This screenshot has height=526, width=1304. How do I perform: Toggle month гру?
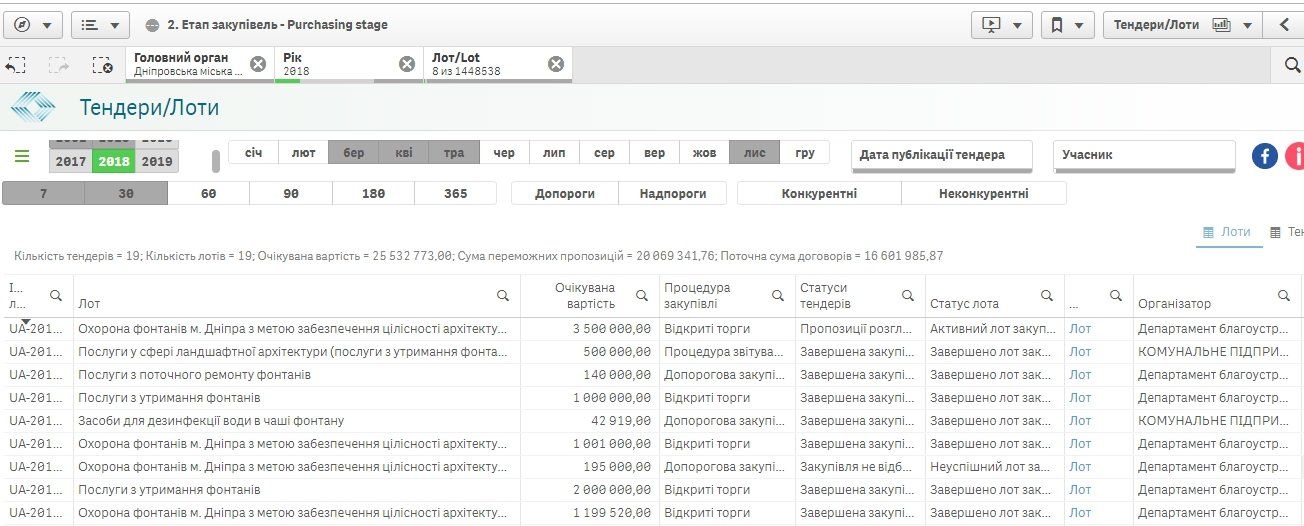[805, 153]
